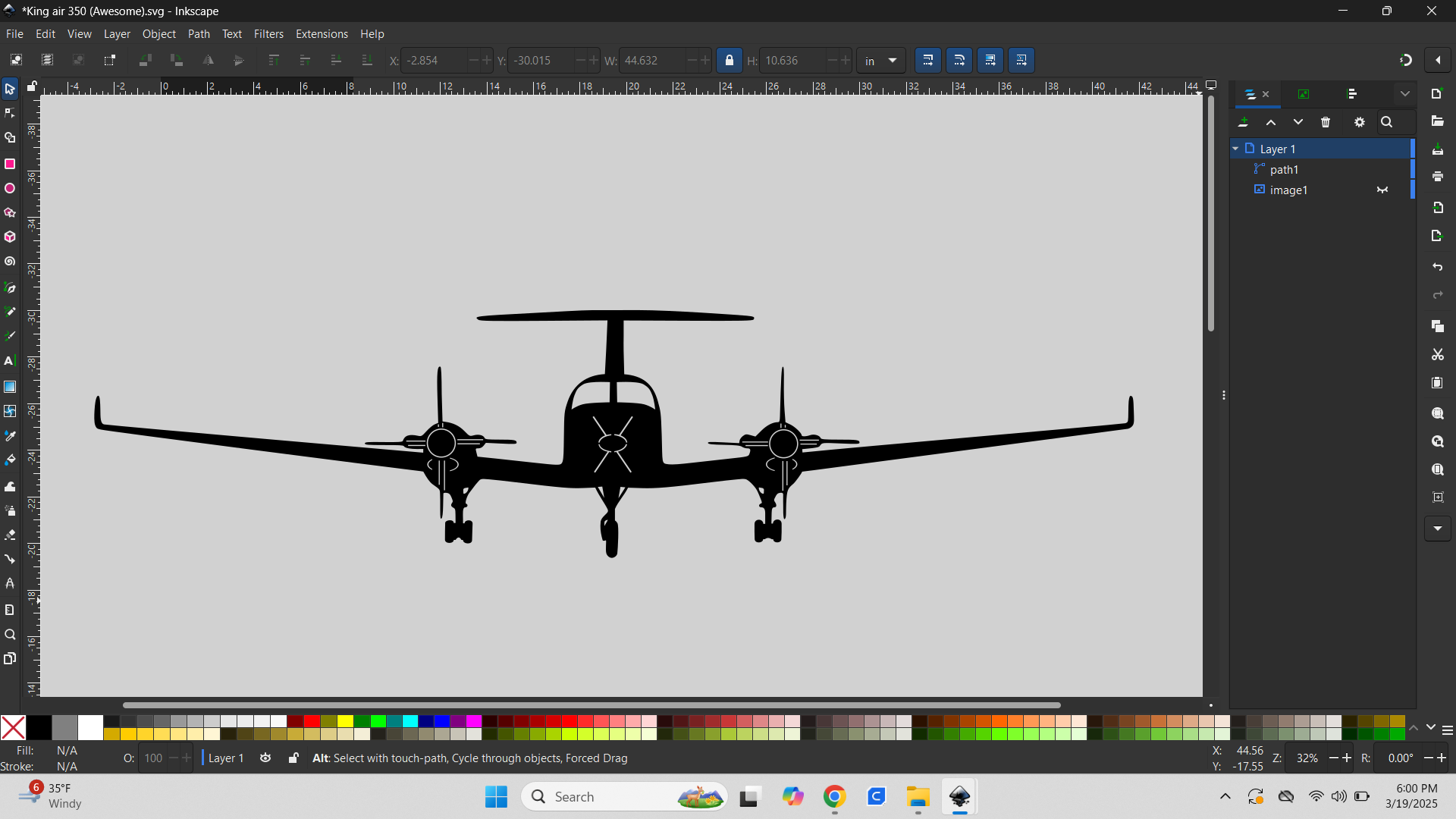Open the Filters menu
The width and height of the screenshot is (1456, 819).
[x=268, y=34]
